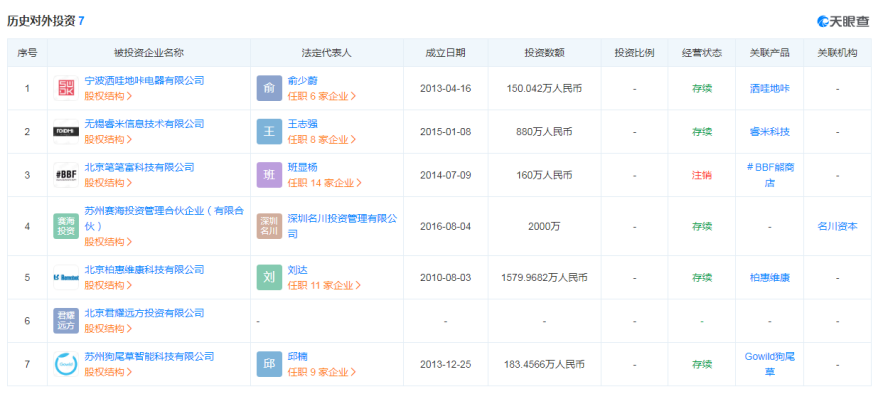Image resolution: width=883 pixels, height=399 pixels.
Task: Click the 宁波洒哇地咔电器 company logo
Action: pyautogui.click(x=66, y=88)
